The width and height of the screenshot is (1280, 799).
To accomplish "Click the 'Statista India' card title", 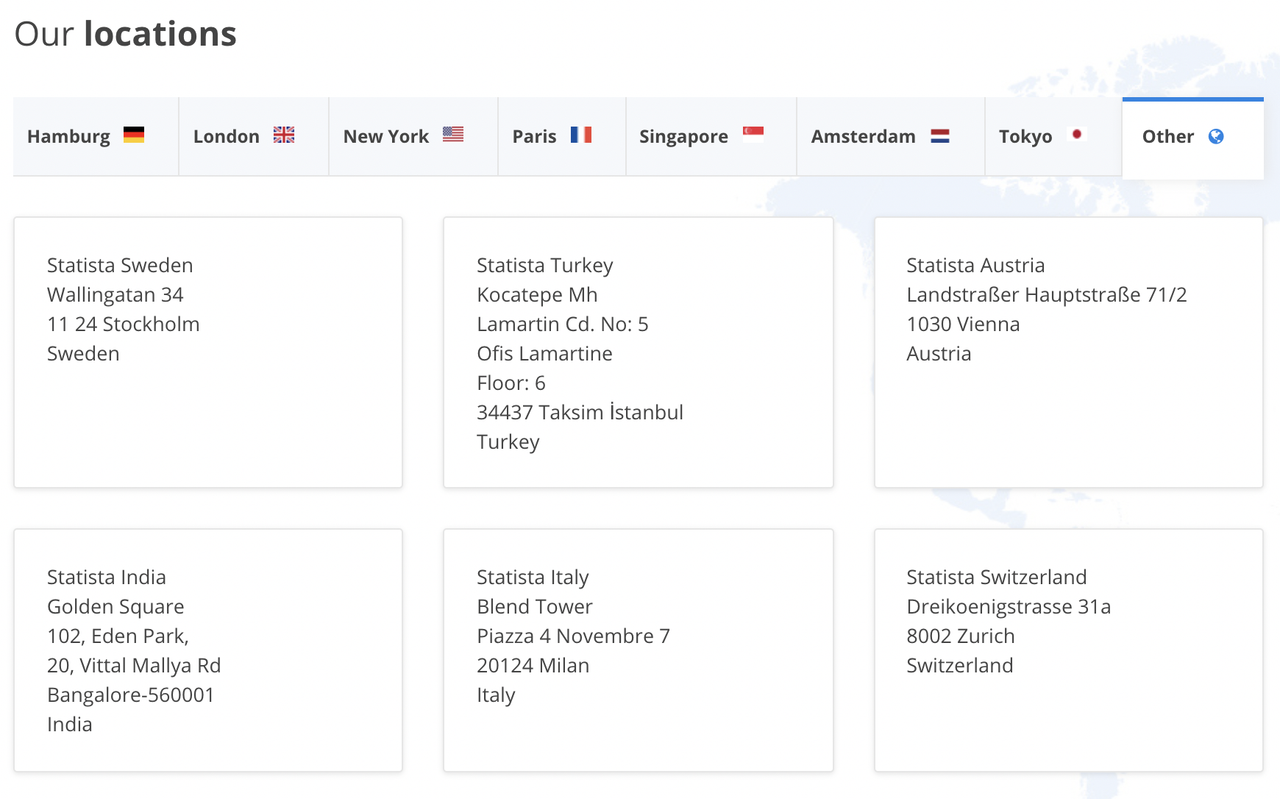I will pyautogui.click(x=106, y=577).
